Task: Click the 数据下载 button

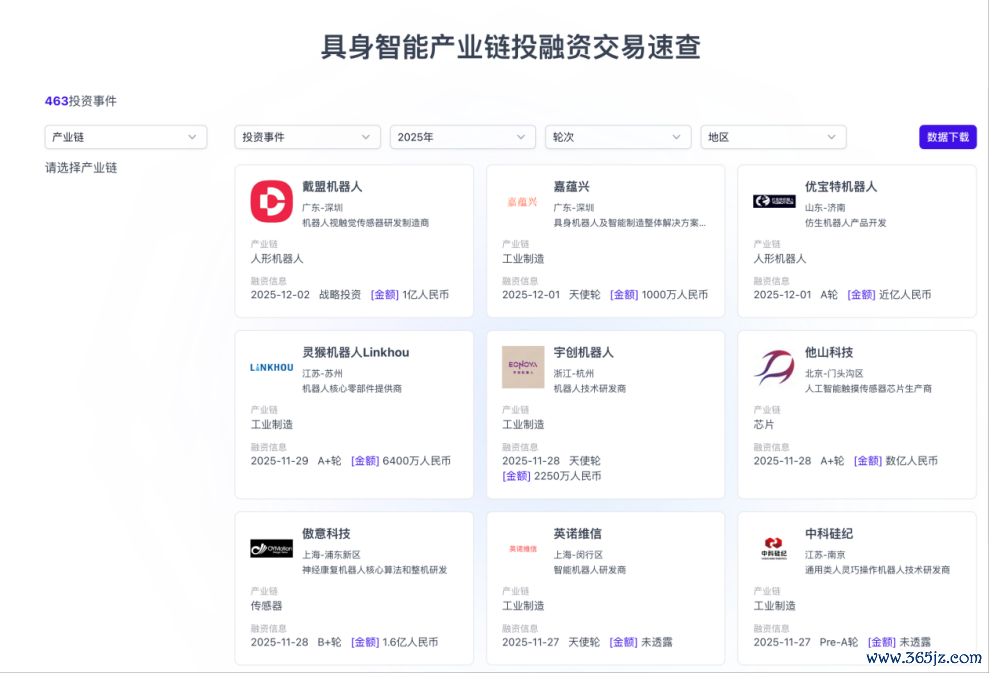Action: tap(947, 137)
